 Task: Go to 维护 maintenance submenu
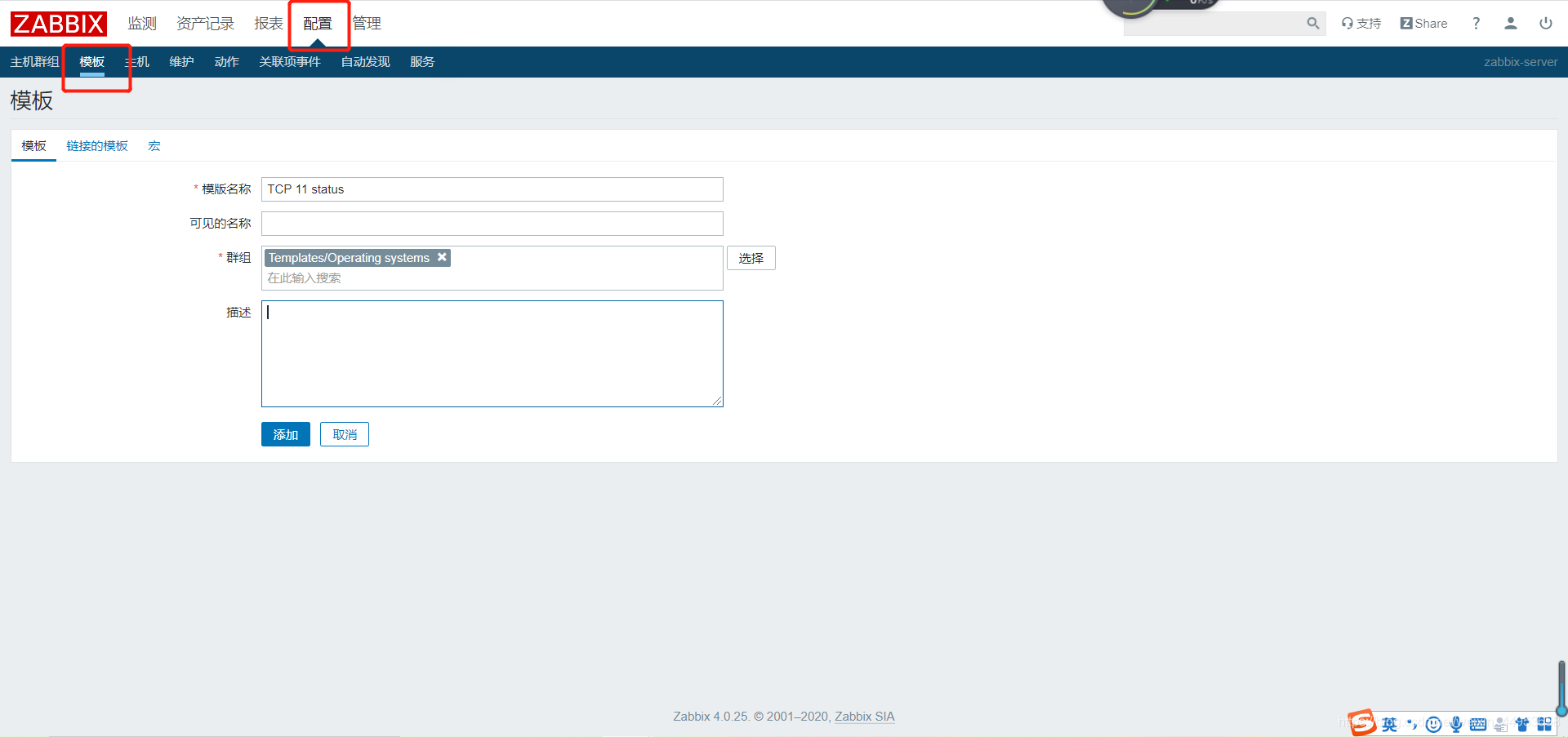click(x=181, y=62)
